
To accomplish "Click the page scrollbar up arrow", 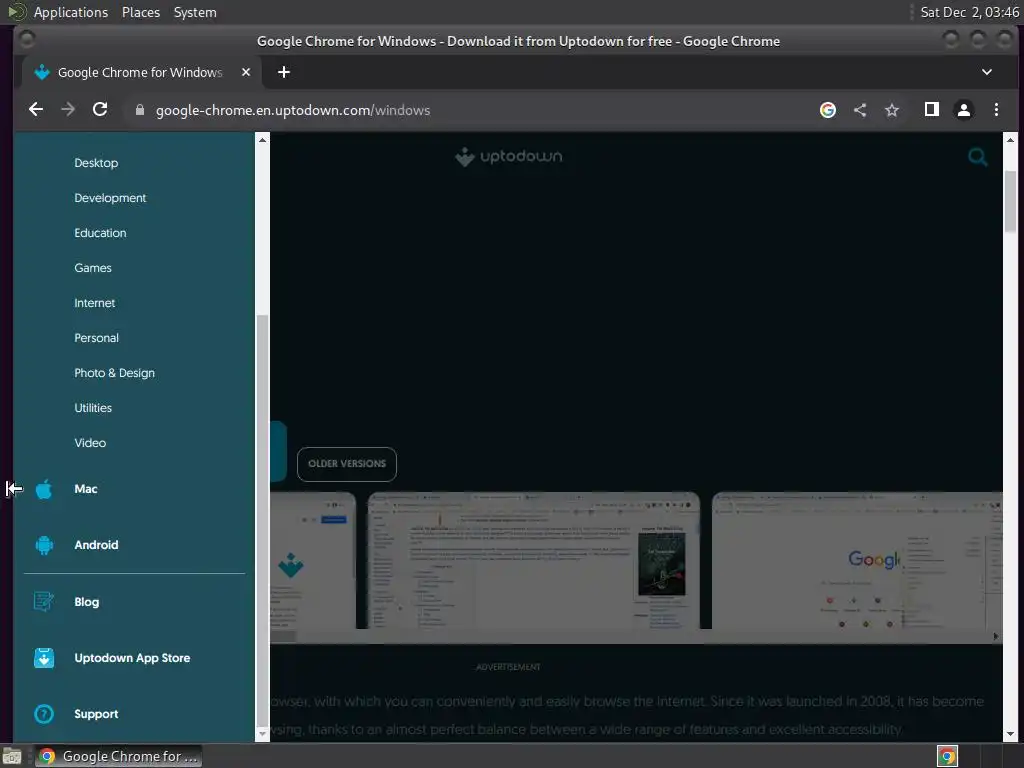I will coord(1010,140).
